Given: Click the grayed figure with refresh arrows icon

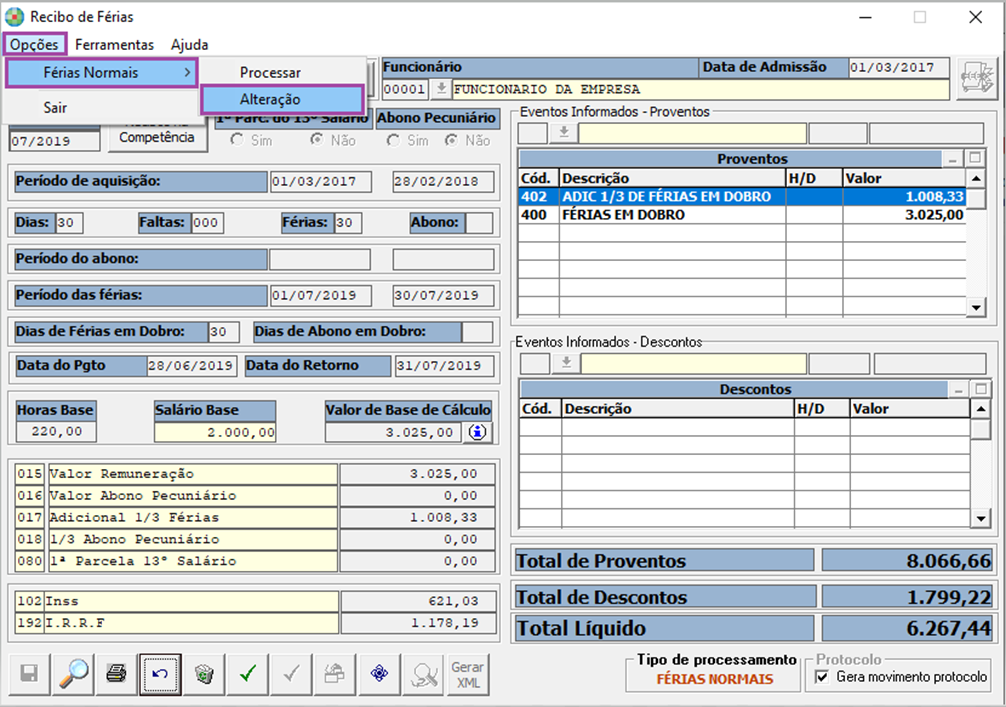Looking at the screenshot, I should [423, 674].
